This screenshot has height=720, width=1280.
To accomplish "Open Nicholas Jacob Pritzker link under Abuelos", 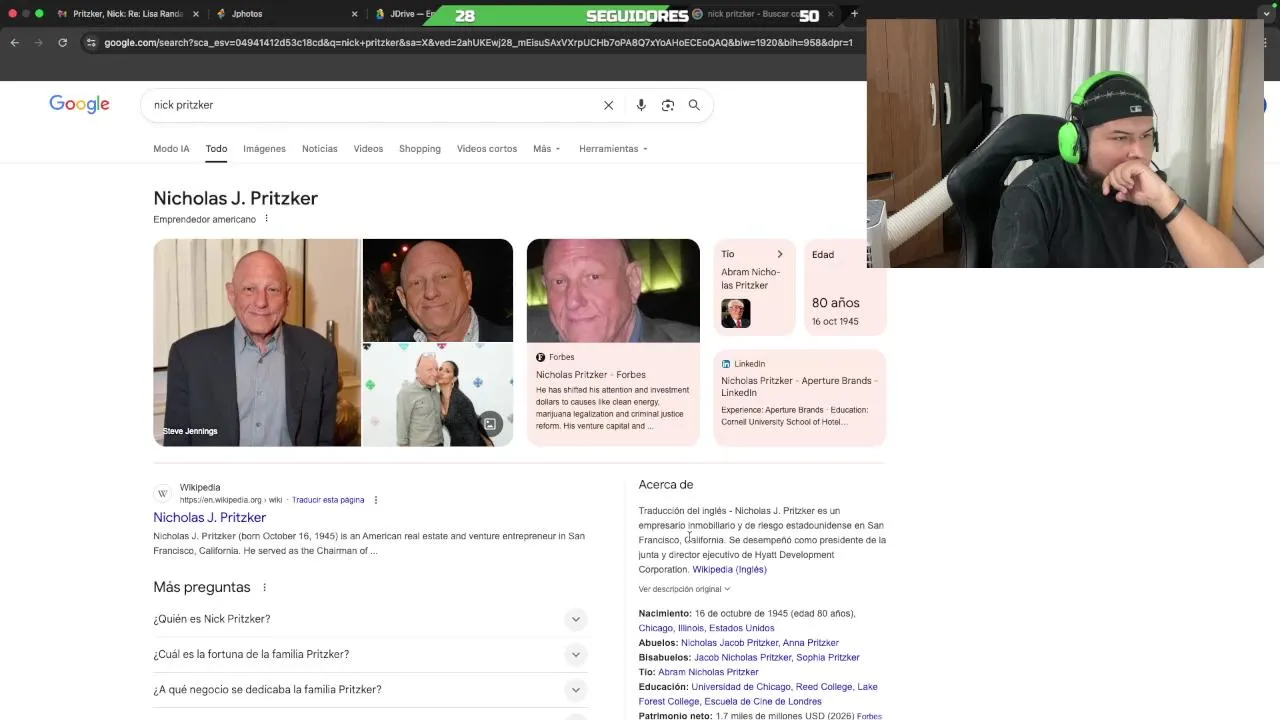I will coord(729,643).
